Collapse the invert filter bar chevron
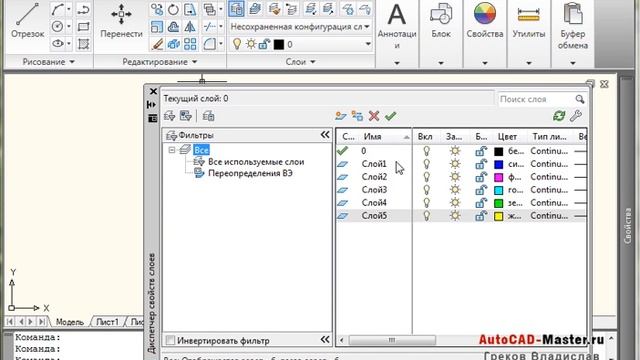 (325, 340)
